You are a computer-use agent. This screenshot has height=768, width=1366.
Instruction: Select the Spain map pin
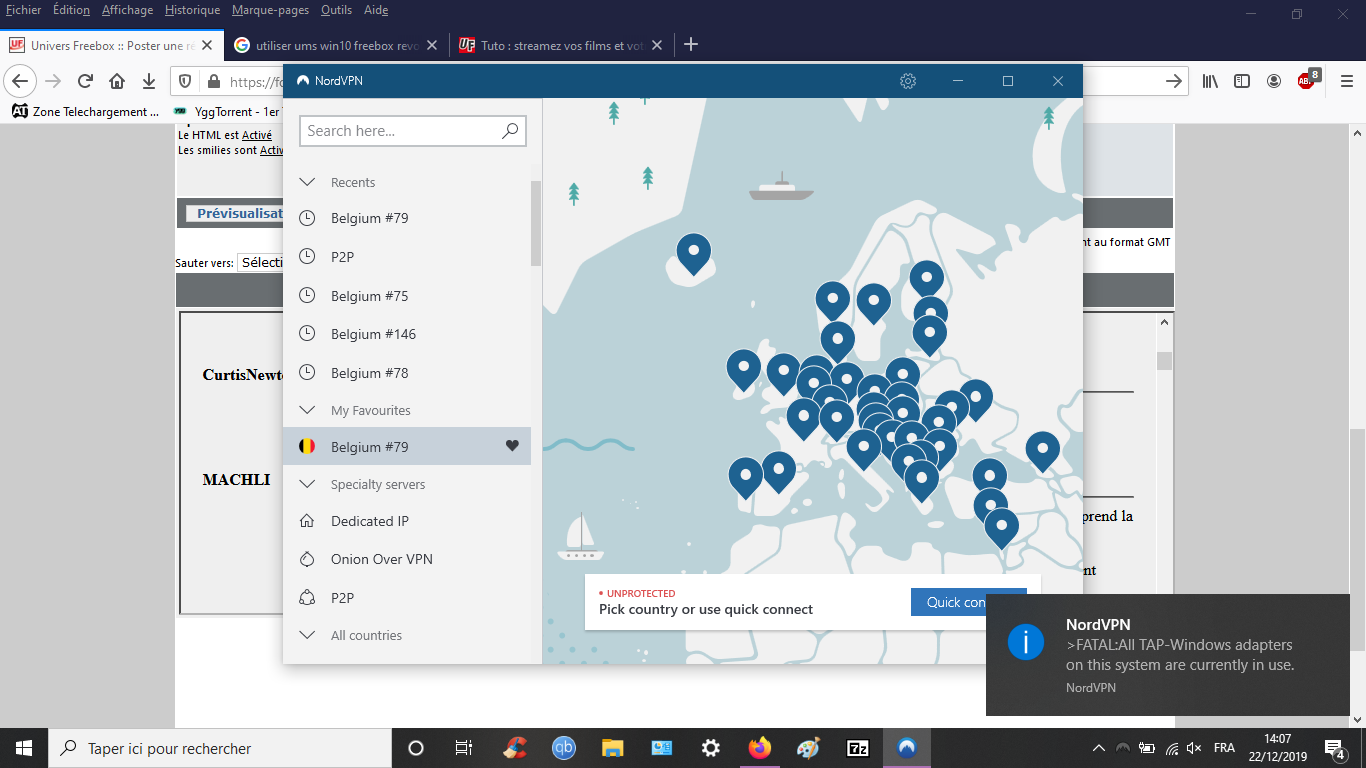(x=778, y=472)
